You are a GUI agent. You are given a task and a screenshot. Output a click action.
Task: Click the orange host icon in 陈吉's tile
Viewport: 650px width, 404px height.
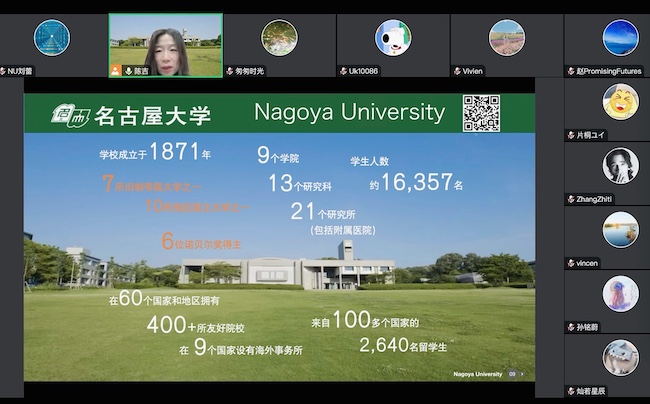[116, 71]
